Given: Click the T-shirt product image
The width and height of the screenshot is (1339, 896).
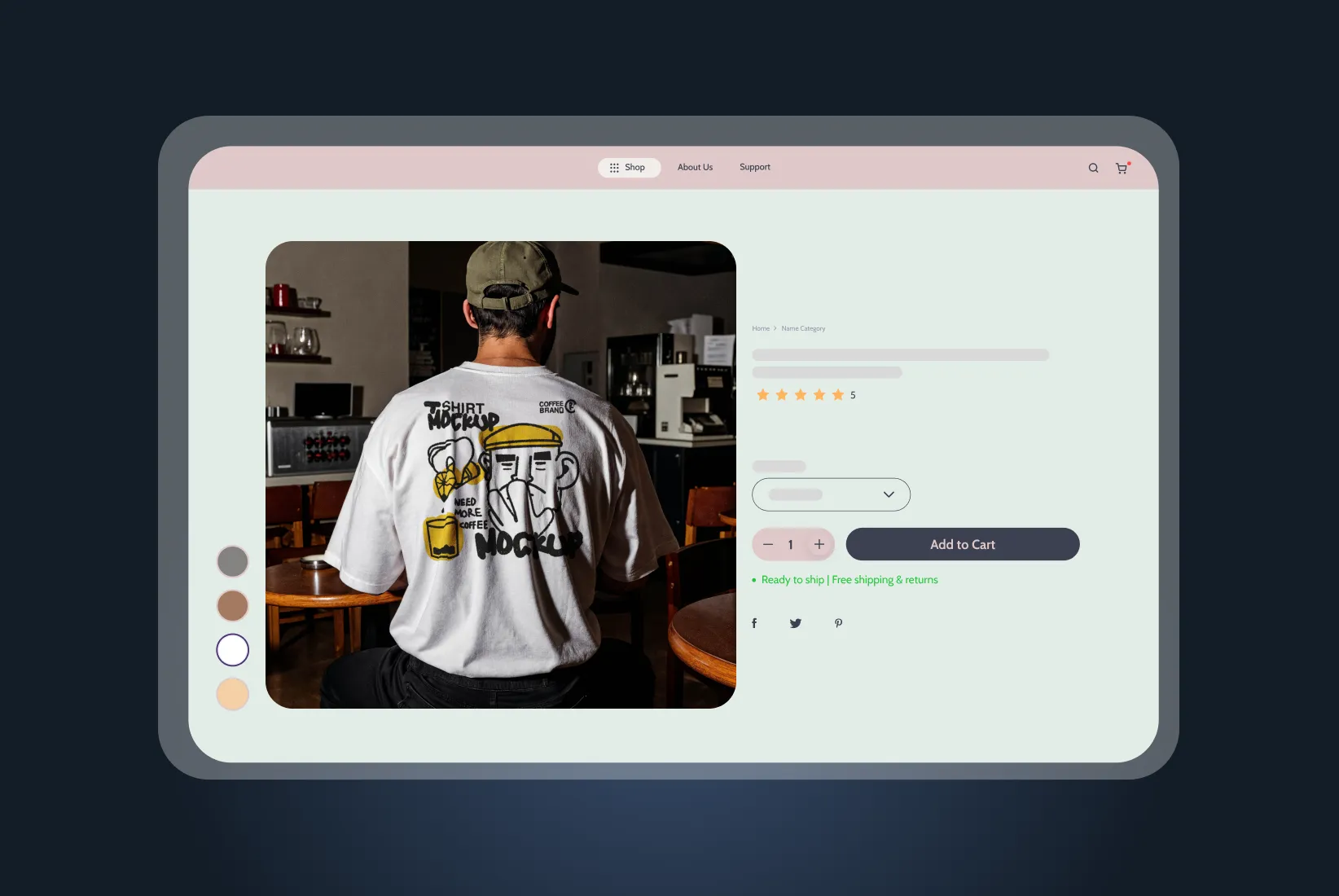Looking at the screenshot, I should (x=500, y=474).
